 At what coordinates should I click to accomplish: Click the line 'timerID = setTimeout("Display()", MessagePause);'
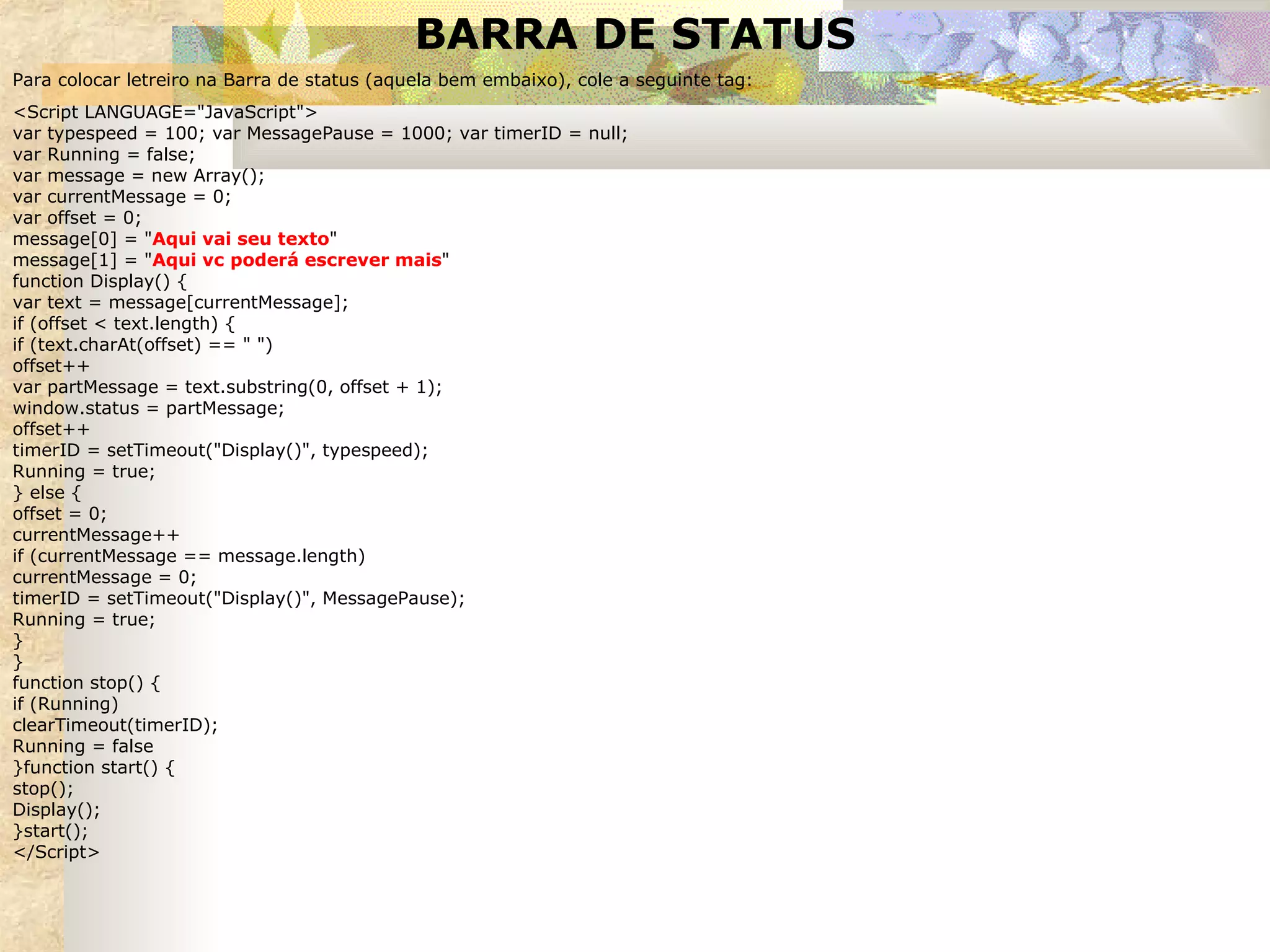239,599
